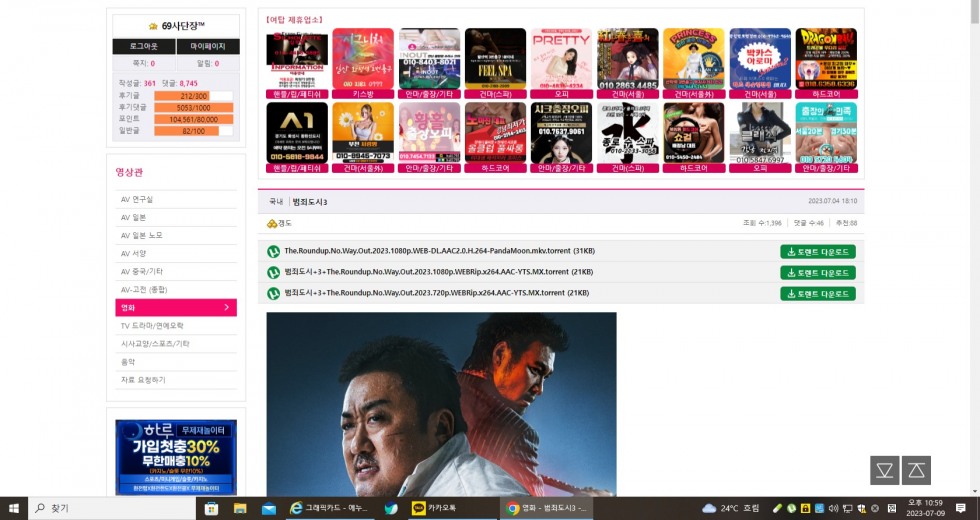Click the 후기글 212/300 progress bar
This screenshot has width=980, height=520.
[194, 96]
